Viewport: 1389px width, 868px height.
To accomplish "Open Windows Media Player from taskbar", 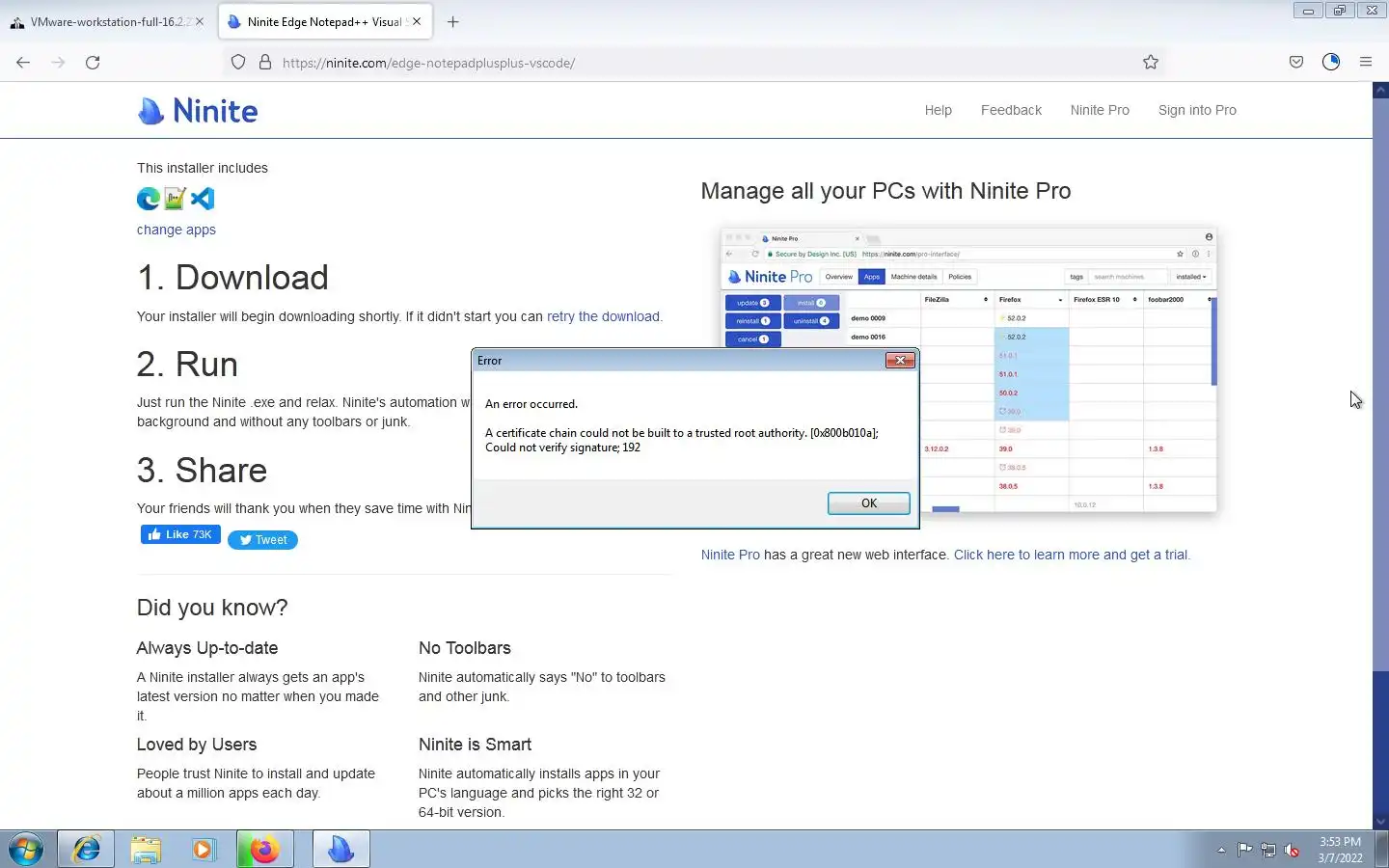I will 203,850.
